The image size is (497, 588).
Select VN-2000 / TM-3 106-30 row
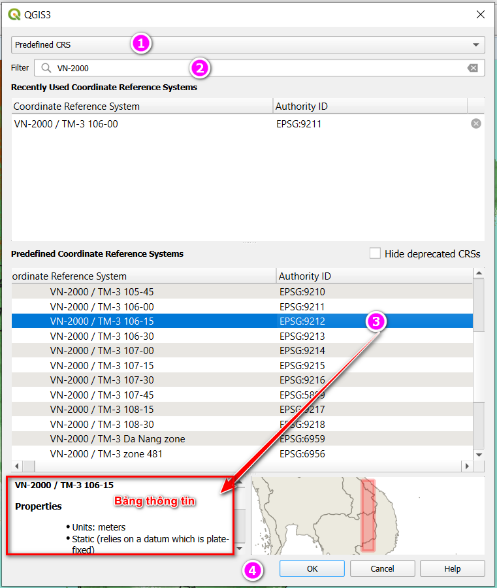coord(242,336)
